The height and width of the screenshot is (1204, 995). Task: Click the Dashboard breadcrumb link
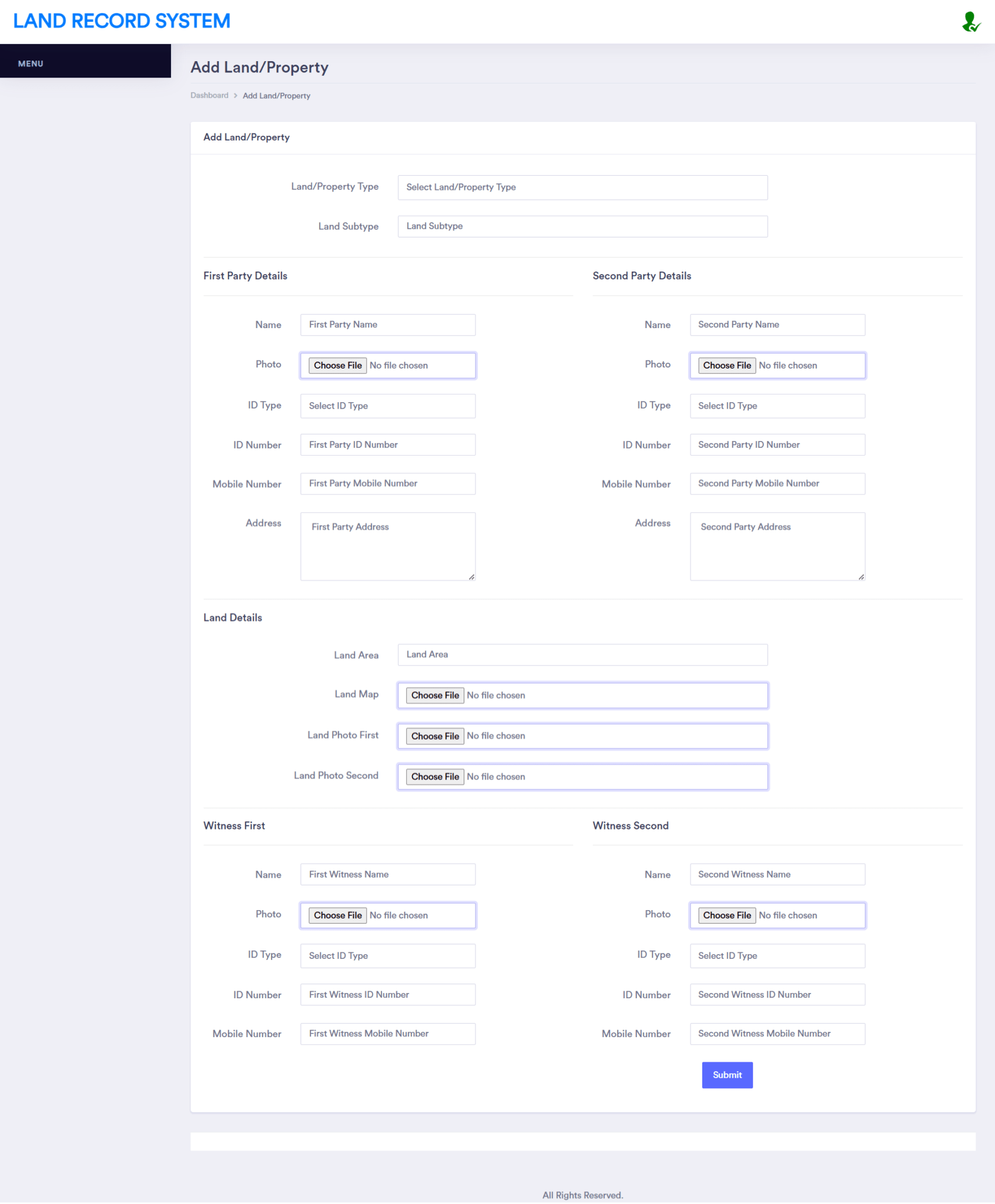pyautogui.click(x=209, y=95)
